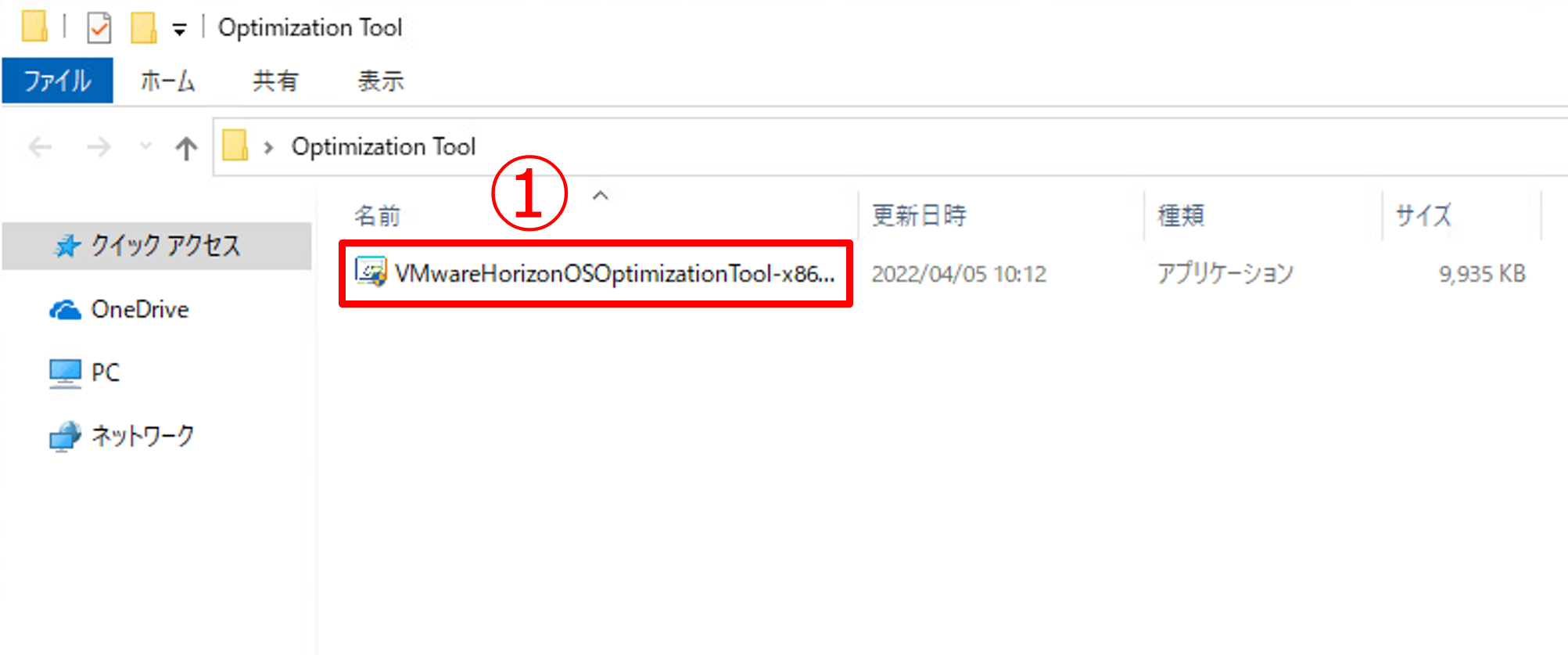Click the Properties checkmark icon in title bar
The height and width of the screenshot is (655, 1568).
pos(99,28)
